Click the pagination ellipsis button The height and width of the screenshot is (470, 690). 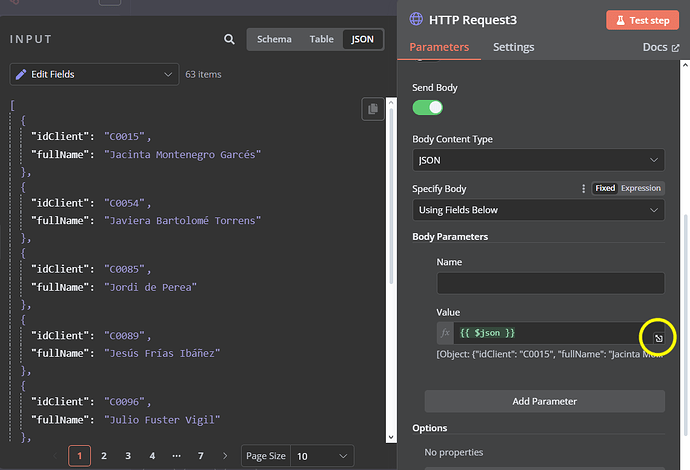coord(176,456)
